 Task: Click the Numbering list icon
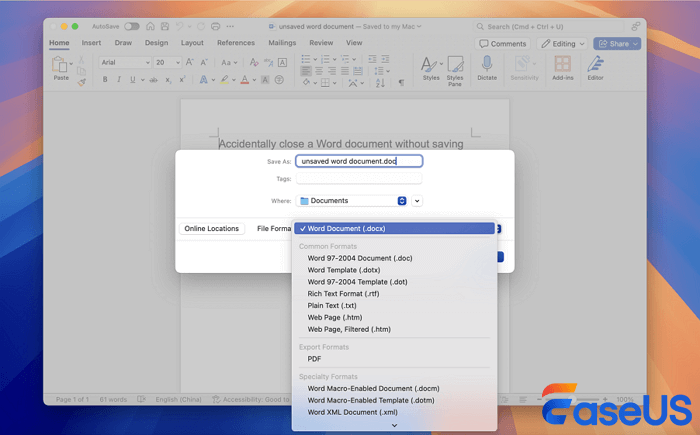(325, 59)
